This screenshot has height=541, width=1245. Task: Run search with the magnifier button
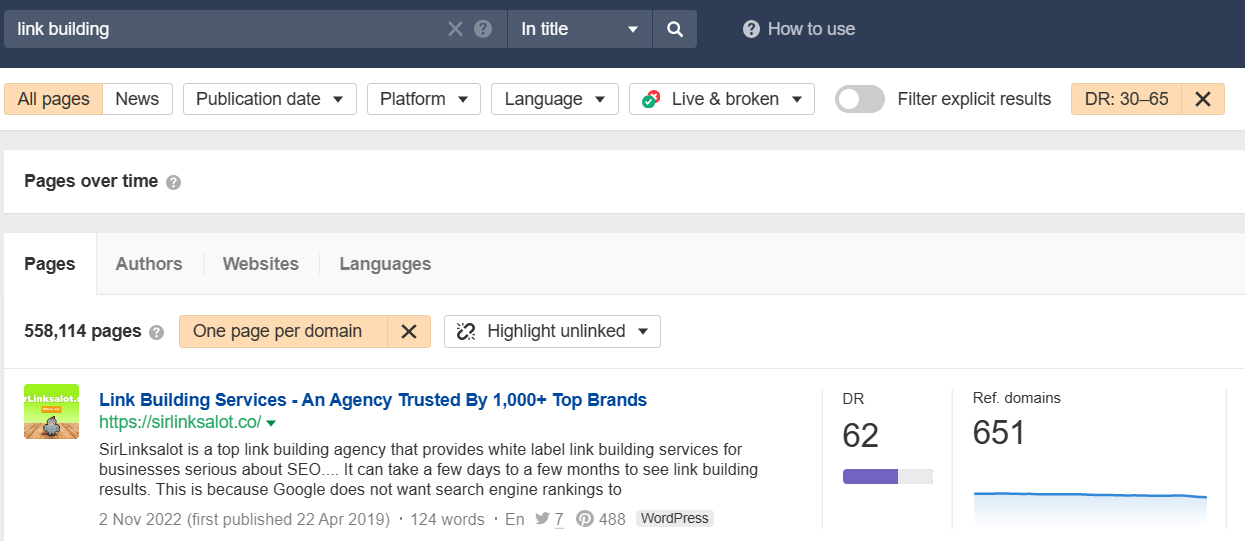675,29
